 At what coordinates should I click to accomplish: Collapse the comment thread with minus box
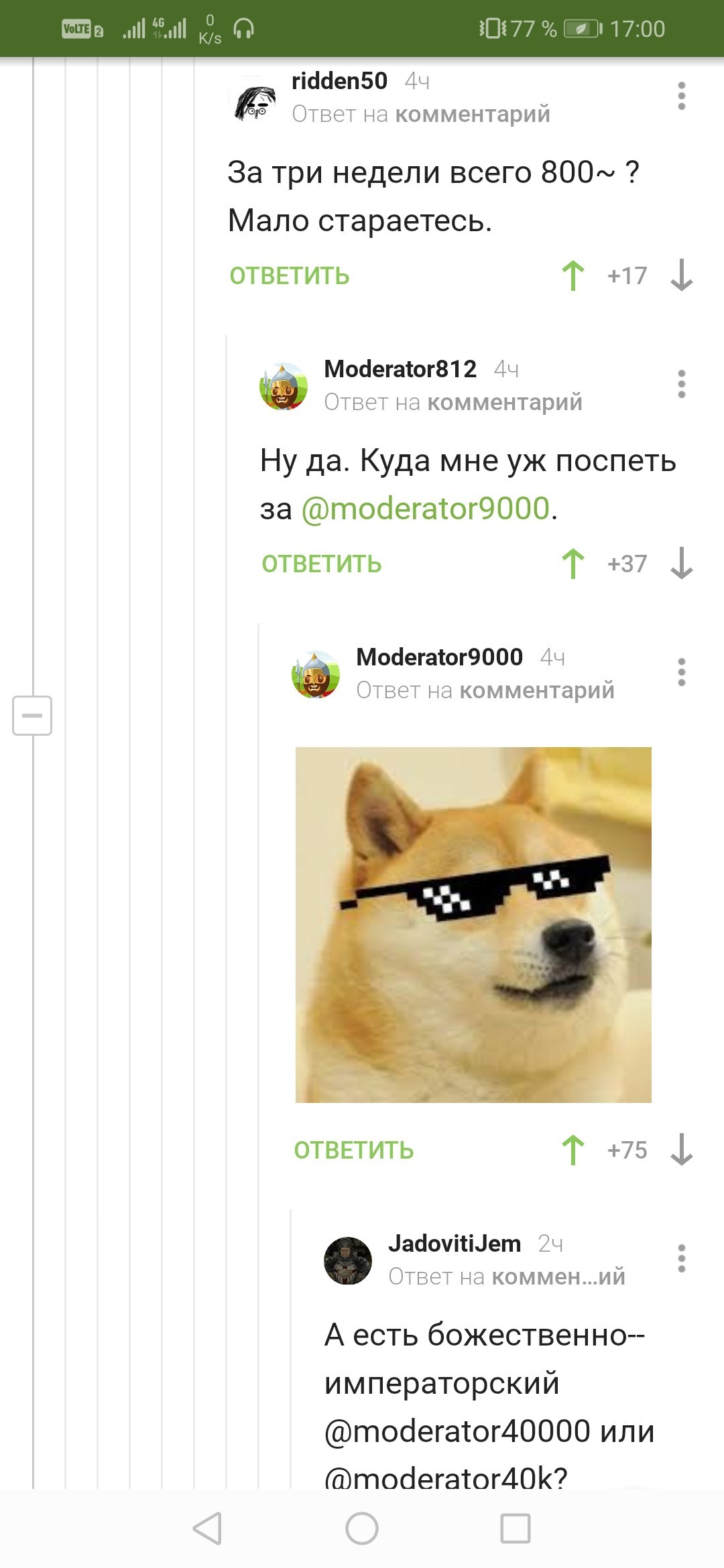(x=32, y=715)
